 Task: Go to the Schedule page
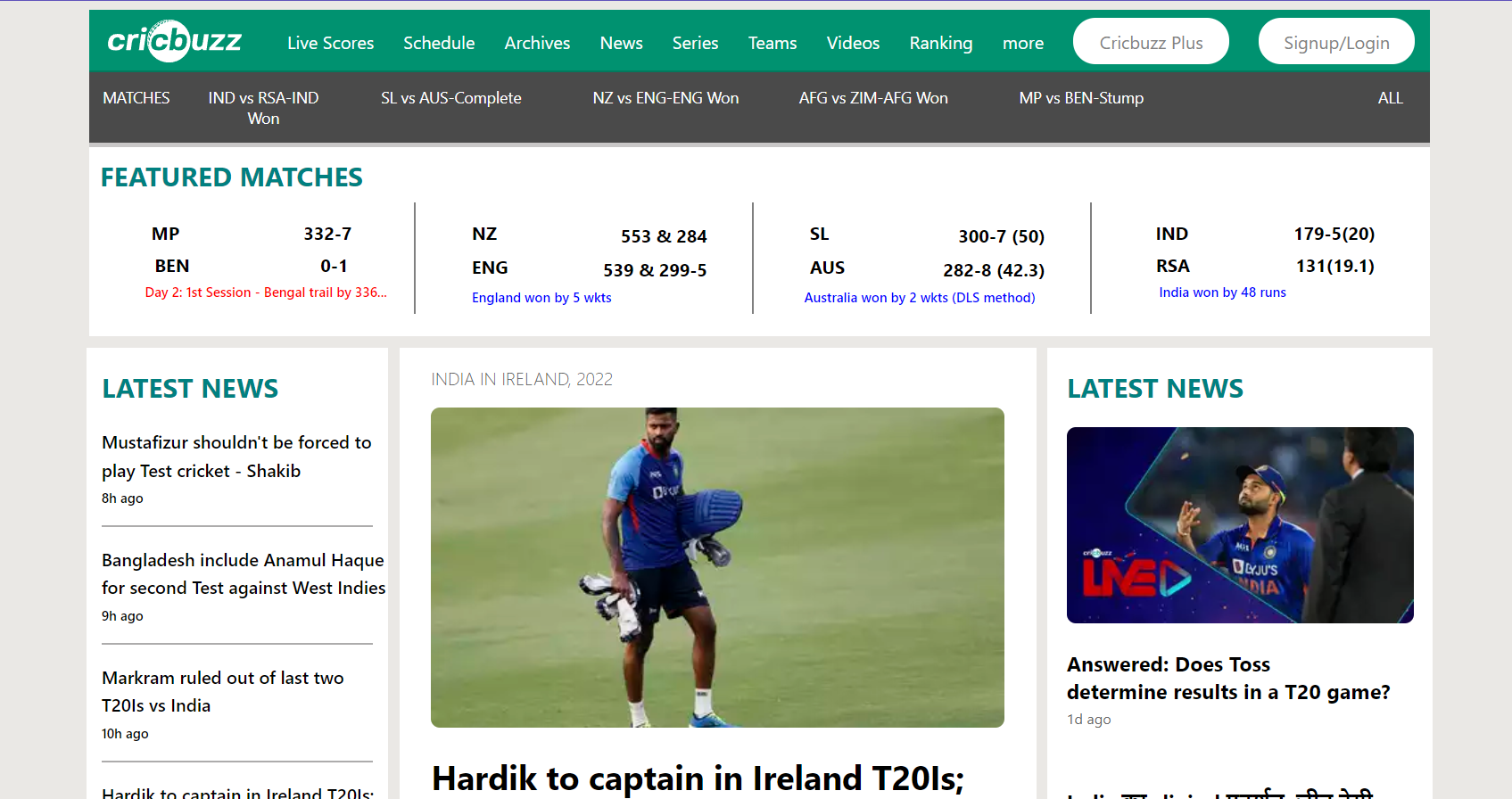click(x=439, y=43)
